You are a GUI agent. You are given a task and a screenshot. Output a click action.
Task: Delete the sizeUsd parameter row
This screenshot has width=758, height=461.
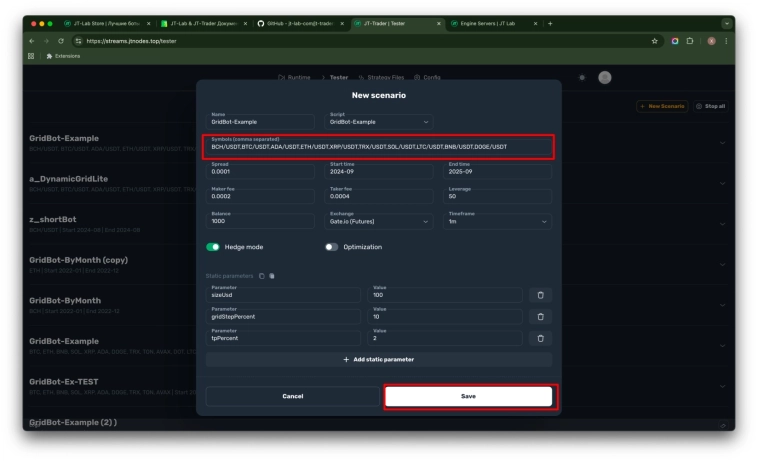point(540,295)
